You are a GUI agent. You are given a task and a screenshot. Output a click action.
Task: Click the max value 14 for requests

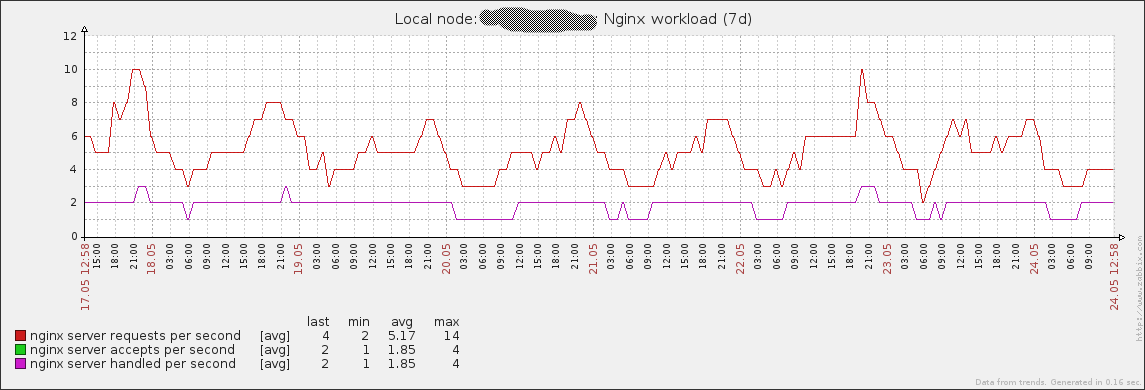click(x=451, y=336)
